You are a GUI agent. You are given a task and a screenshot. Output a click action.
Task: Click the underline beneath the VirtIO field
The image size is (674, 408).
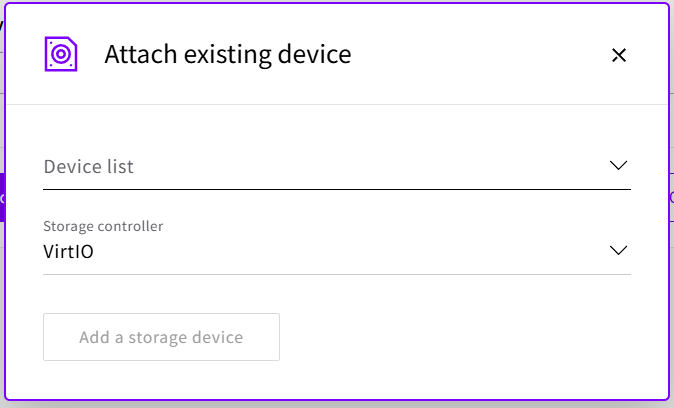click(x=336, y=274)
